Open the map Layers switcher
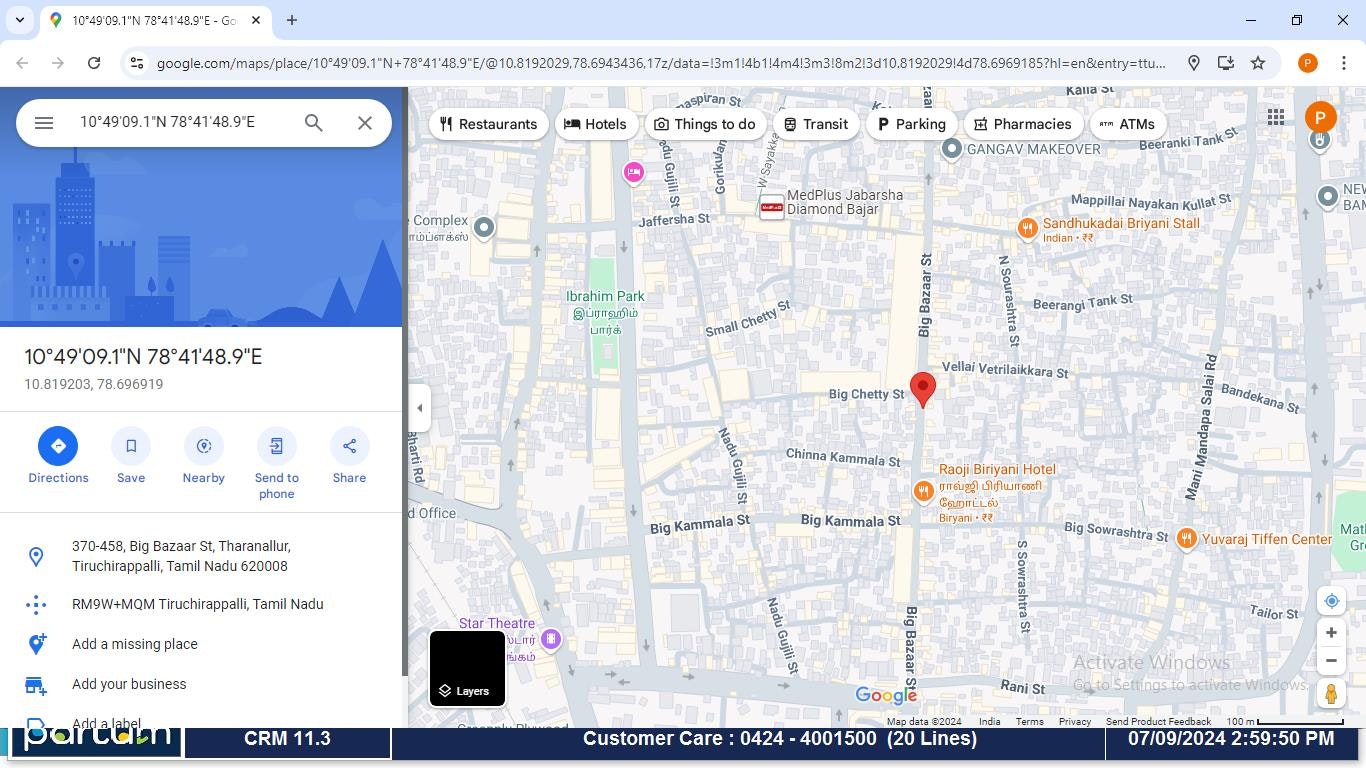 coord(466,667)
